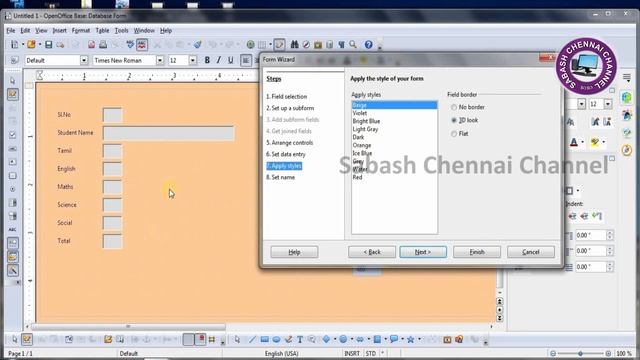Image resolution: width=640 pixels, height=360 pixels.
Task: Select the Flat radio button
Action: click(x=453, y=134)
